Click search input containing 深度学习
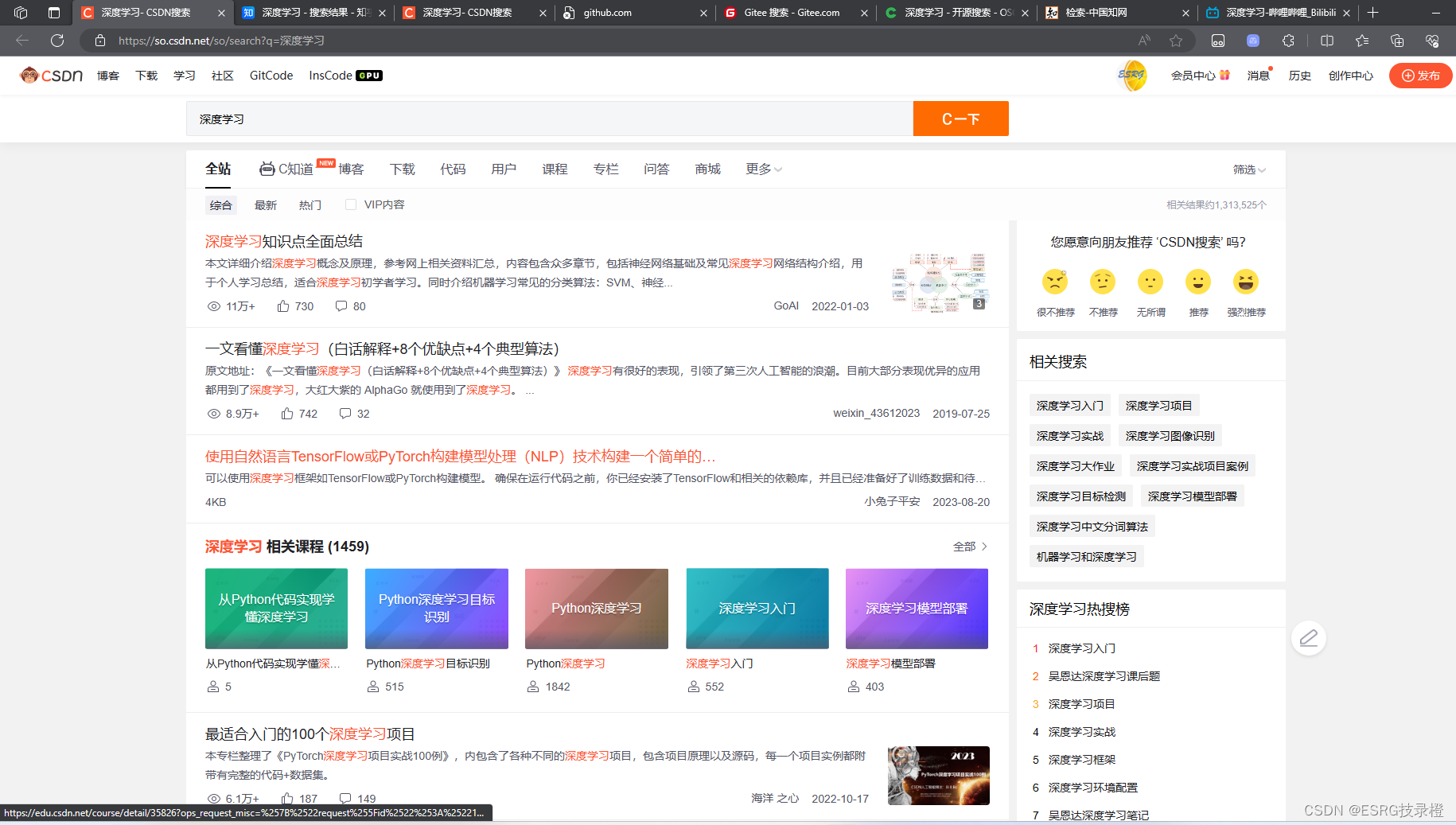Viewport: 1456px width, 825px height. [550, 119]
